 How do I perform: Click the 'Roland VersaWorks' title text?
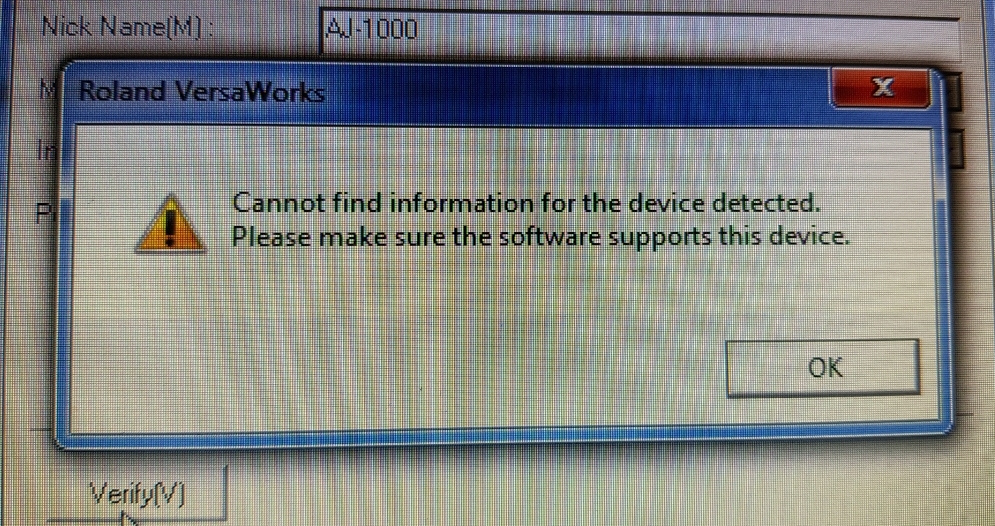tap(202, 94)
